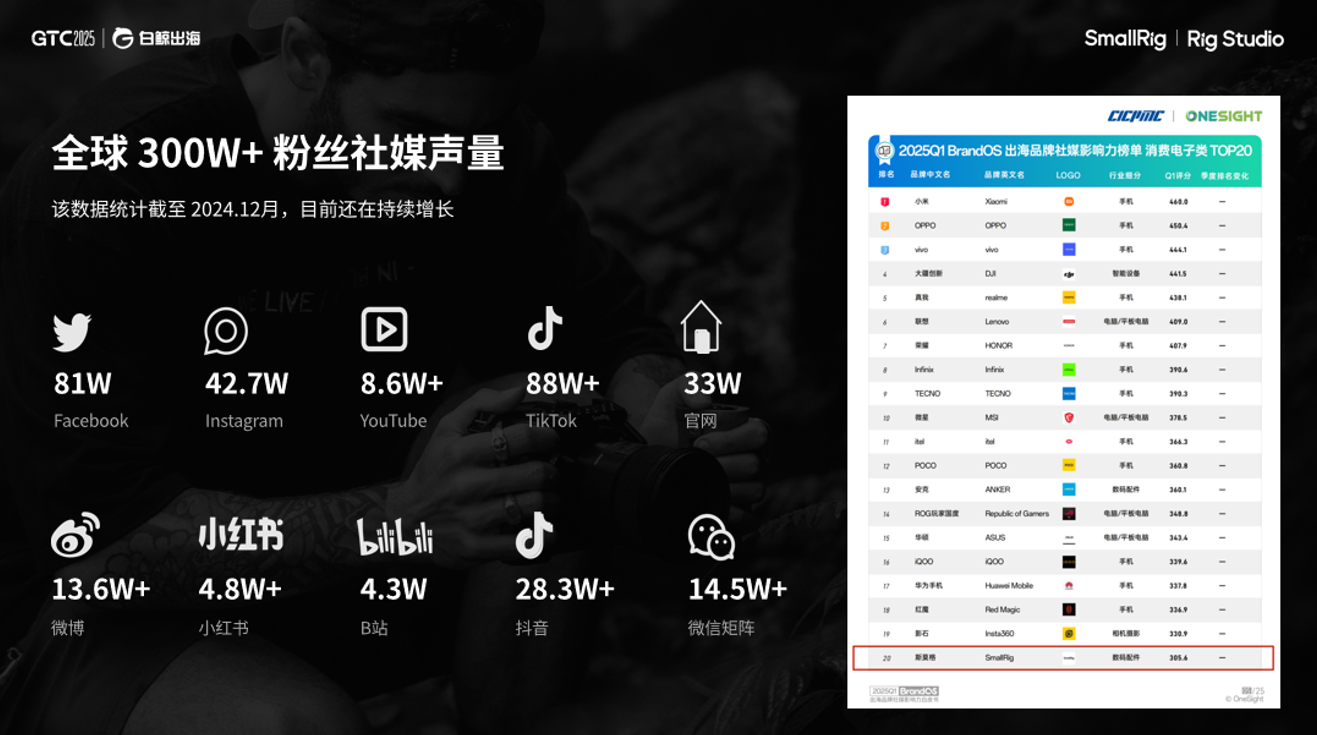Click the Instagram label
Viewport: 1317px width, 735px height.
tap(244, 421)
